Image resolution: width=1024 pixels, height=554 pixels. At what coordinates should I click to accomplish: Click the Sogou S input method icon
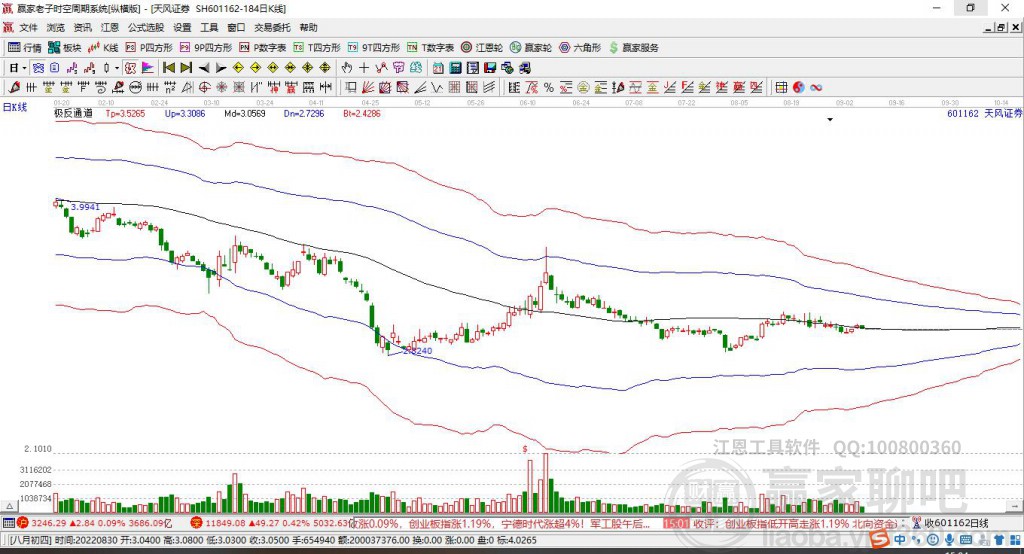tap(879, 539)
